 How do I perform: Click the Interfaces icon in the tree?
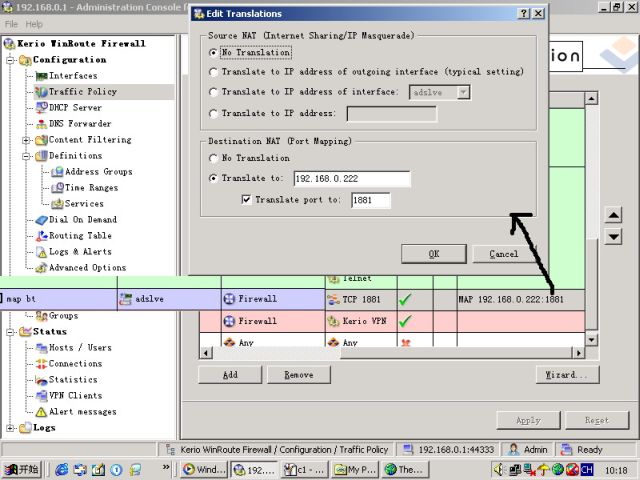[x=42, y=76]
